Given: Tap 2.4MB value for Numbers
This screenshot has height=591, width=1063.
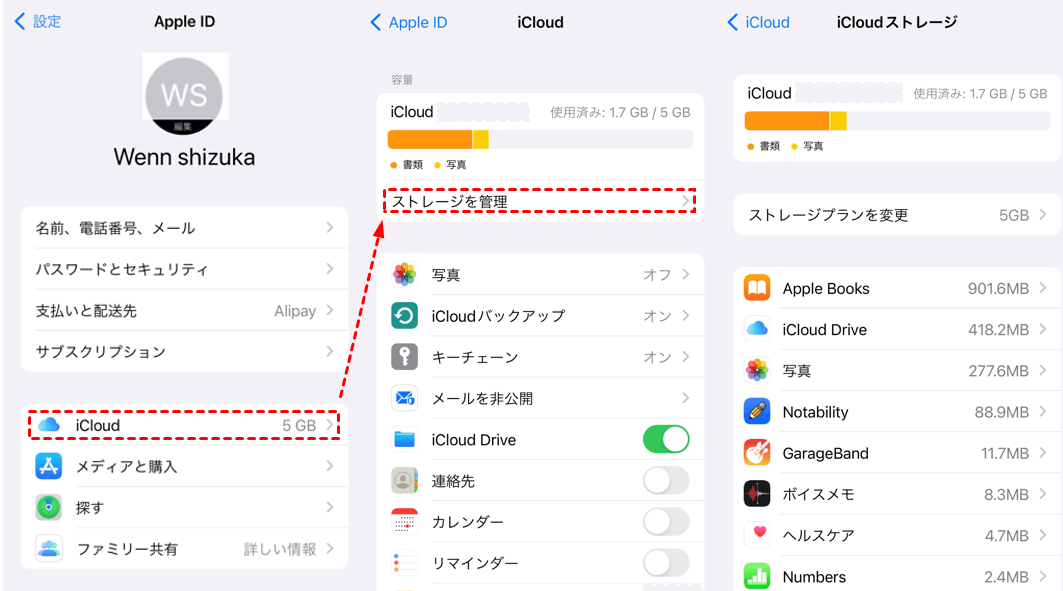Looking at the screenshot, I should coord(1006,577).
